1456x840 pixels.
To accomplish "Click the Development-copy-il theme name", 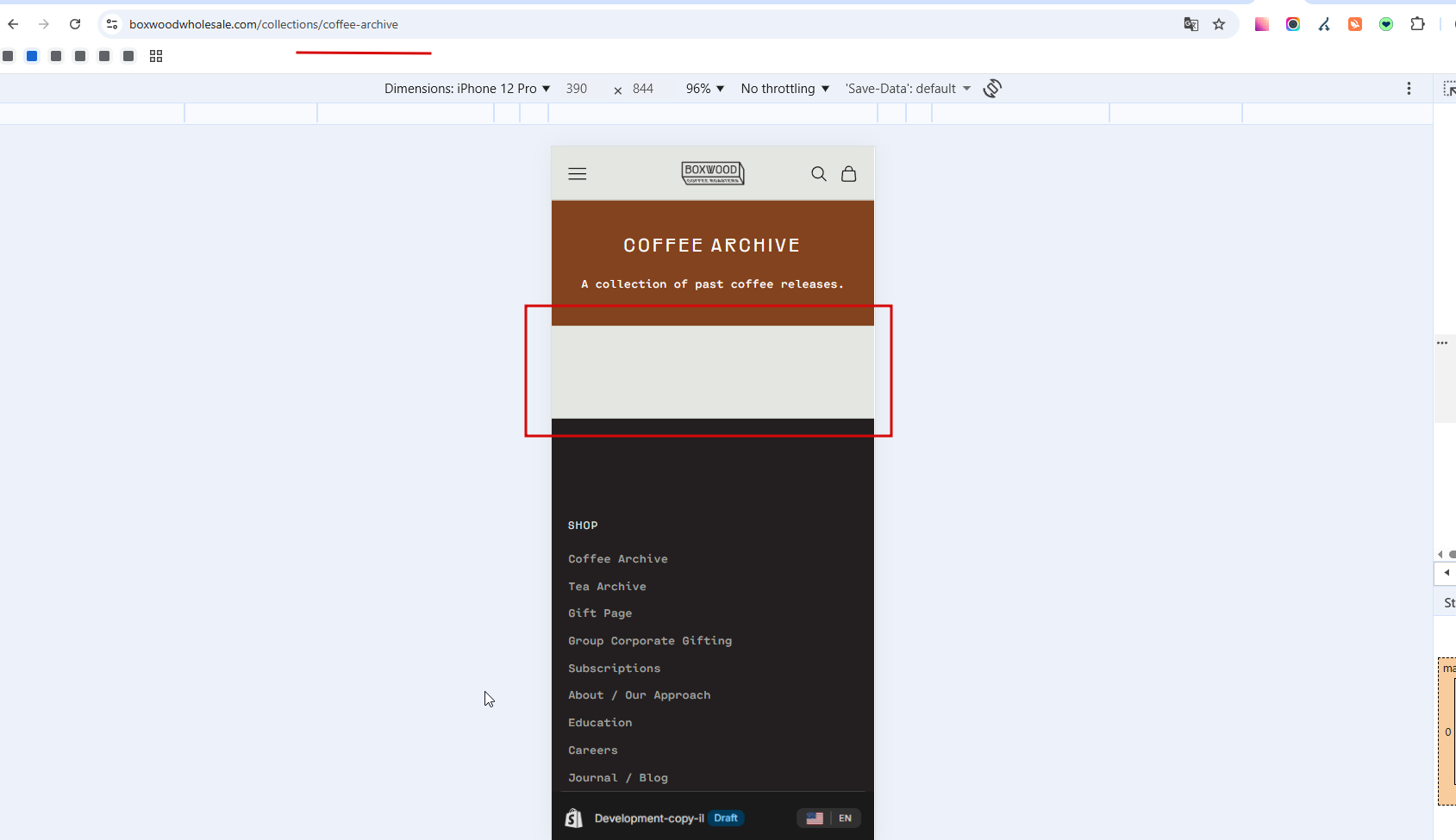I will [649, 818].
